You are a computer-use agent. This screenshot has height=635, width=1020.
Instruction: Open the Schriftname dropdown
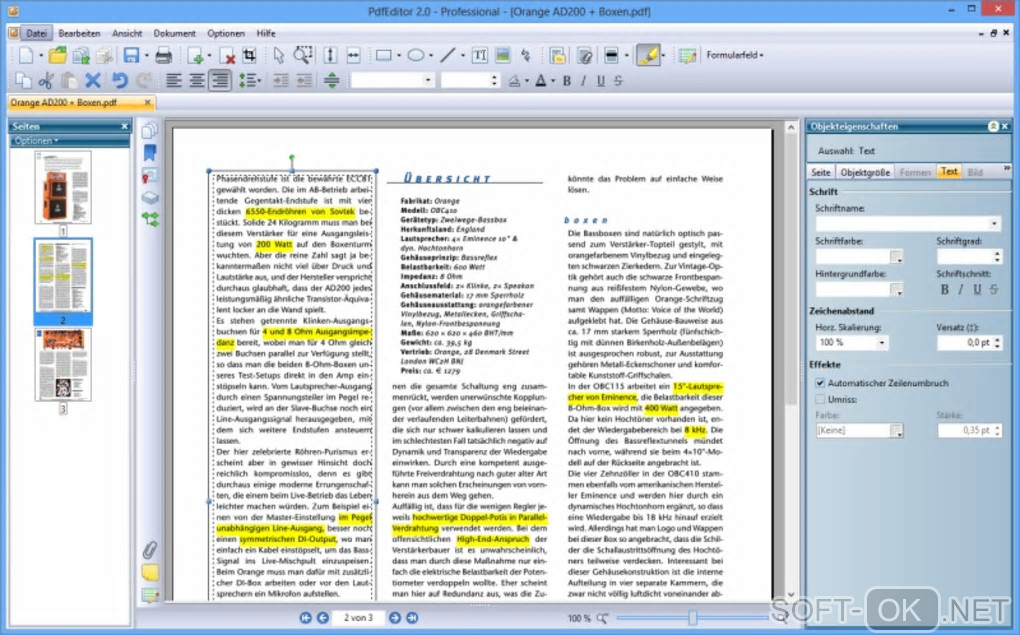(x=995, y=224)
